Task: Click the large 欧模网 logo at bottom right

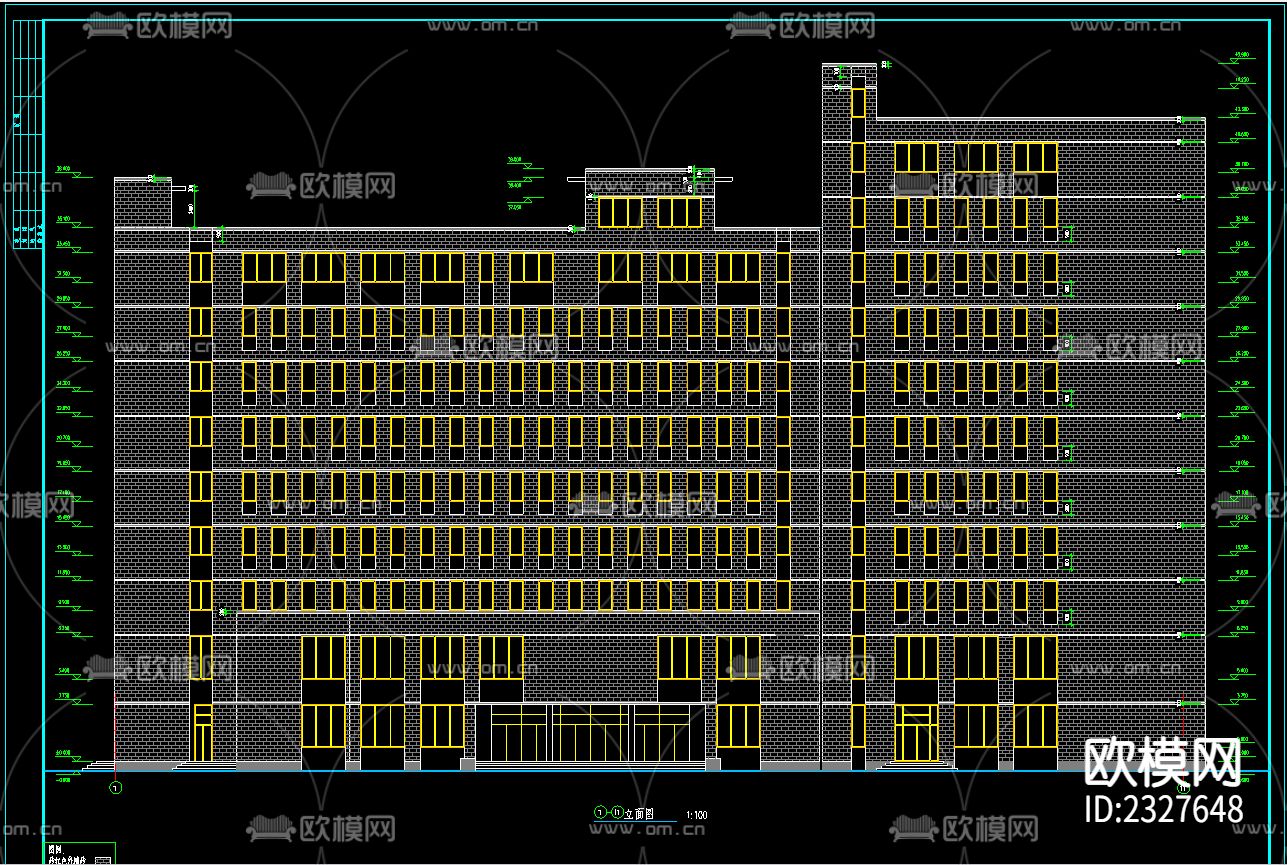Action: coord(1163,763)
